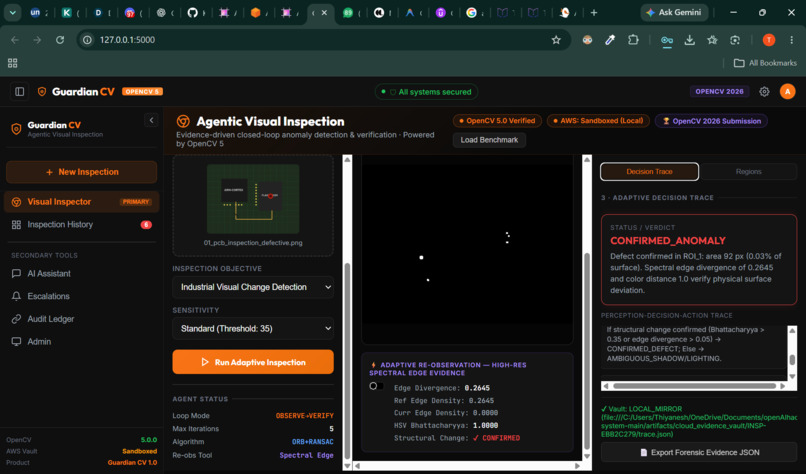Collapse the sidebar with the chevron arrow
The image size is (806, 474).
pos(151,120)
